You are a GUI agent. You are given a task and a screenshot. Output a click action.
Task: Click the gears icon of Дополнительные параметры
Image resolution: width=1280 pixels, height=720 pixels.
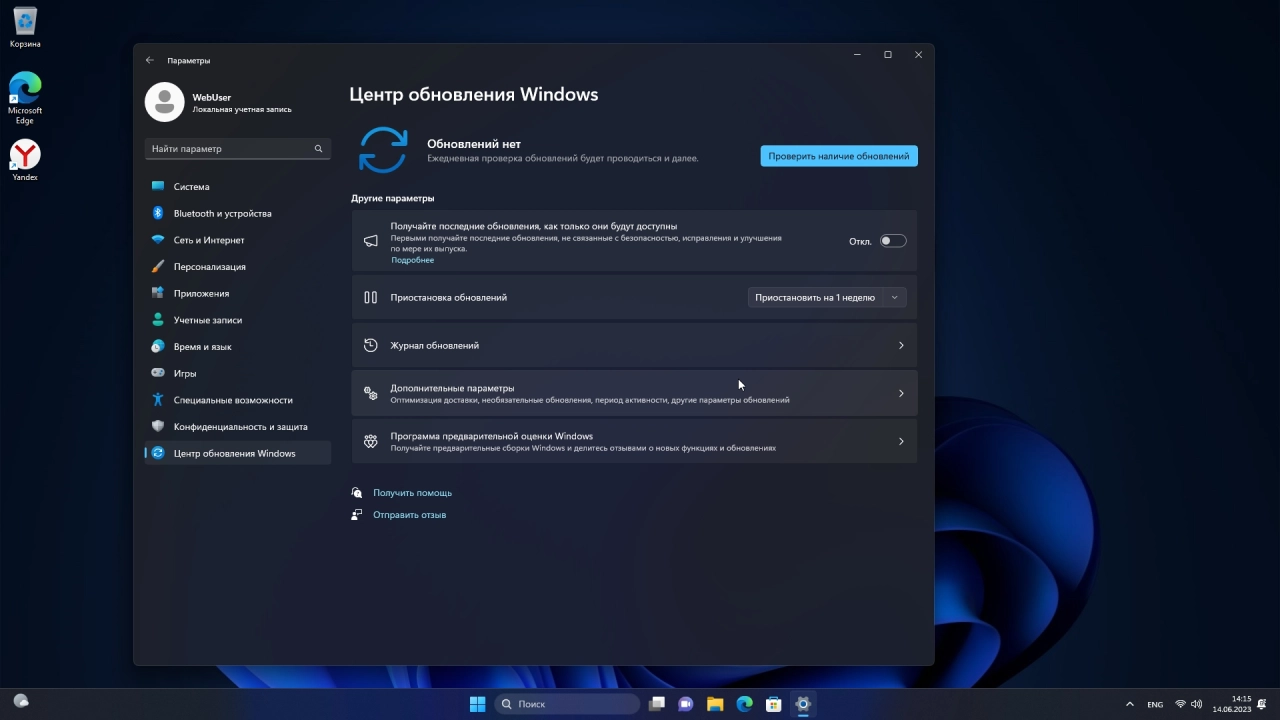(x=371, y=393)
